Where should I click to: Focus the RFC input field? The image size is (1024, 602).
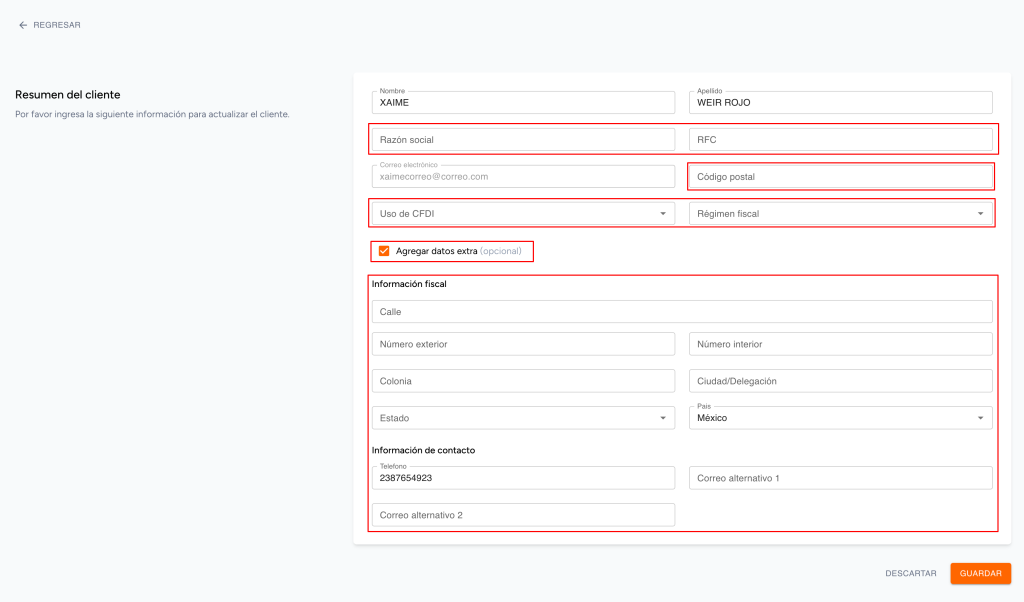point(840,140)
